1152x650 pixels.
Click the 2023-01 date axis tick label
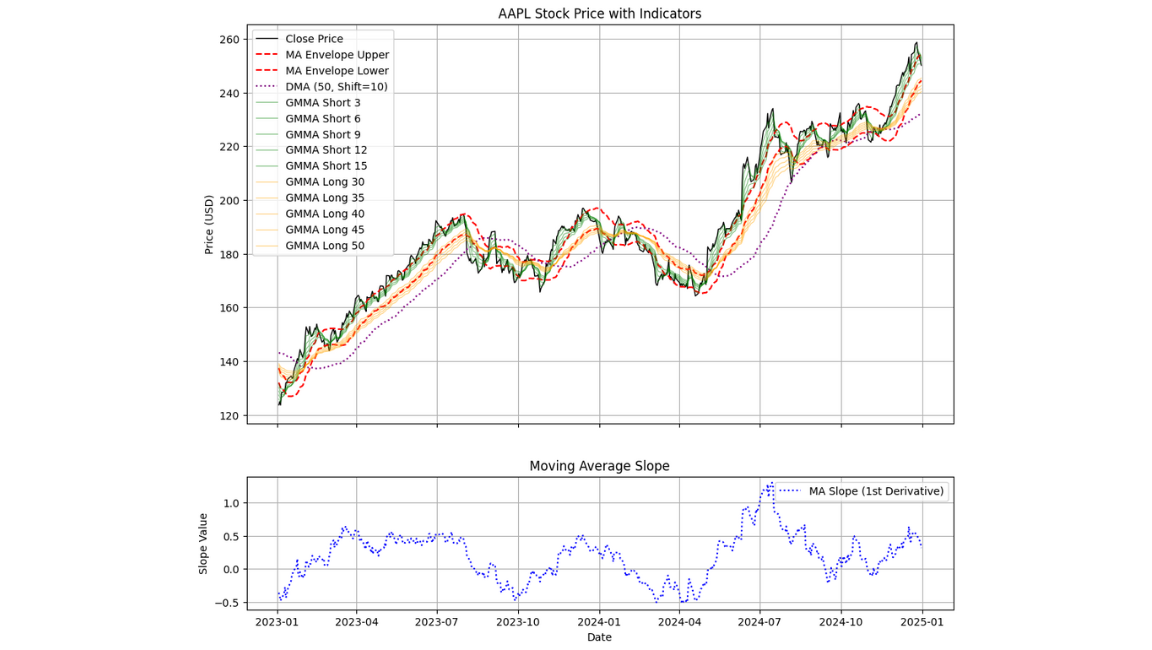(277, 622)
